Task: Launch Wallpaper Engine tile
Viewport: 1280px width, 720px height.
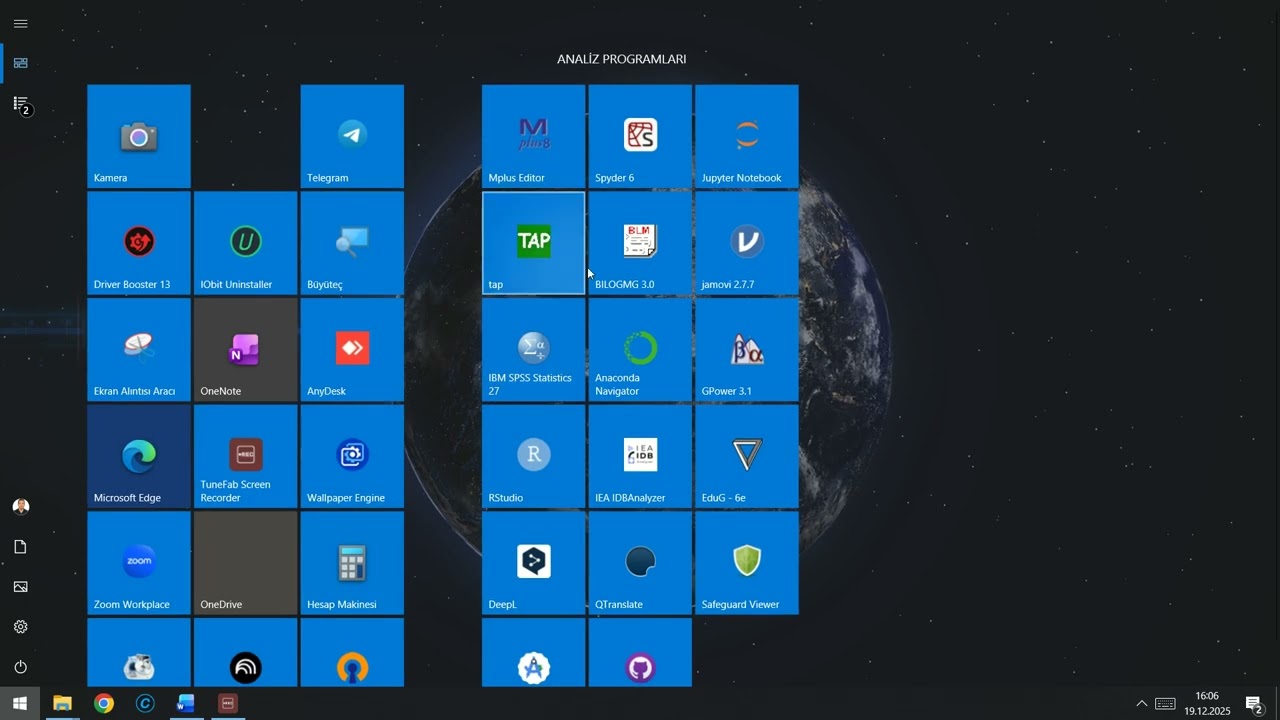Action: (352, 456)
